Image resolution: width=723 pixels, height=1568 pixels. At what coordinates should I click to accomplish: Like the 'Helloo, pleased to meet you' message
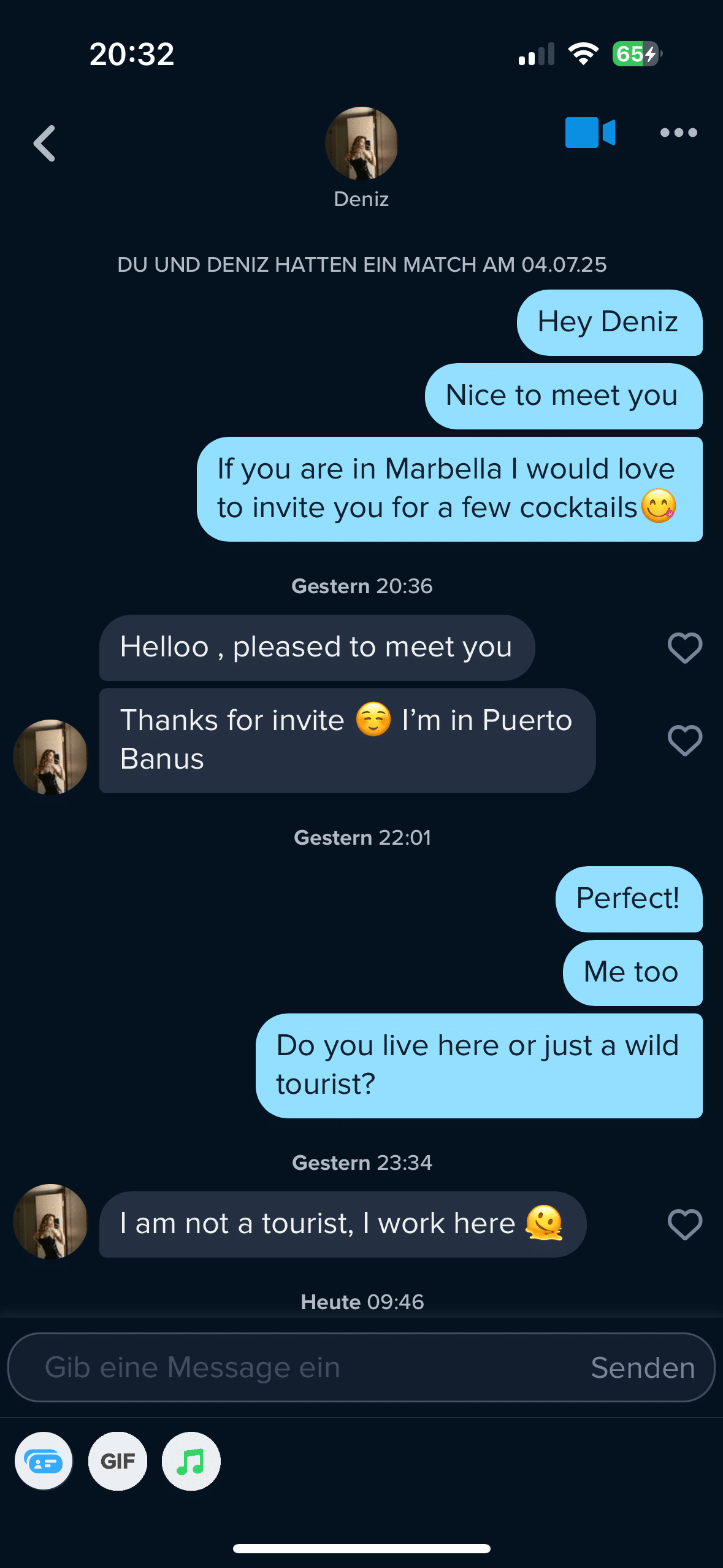(684, 648)
